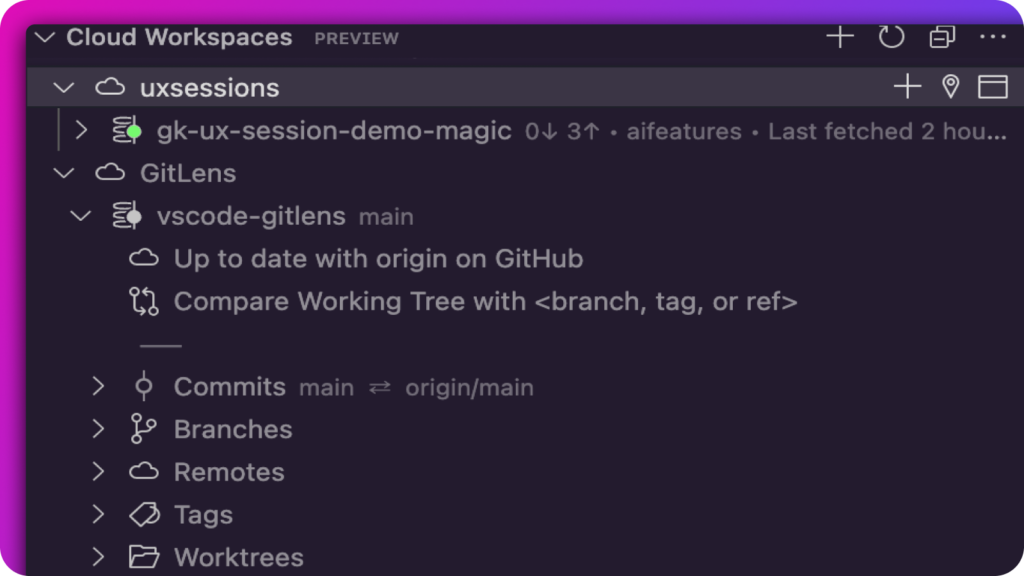Viewport: 1024px width, 576px height.
Task: Collapse the vscode-gitlens repository
Action: coord(80,216)
